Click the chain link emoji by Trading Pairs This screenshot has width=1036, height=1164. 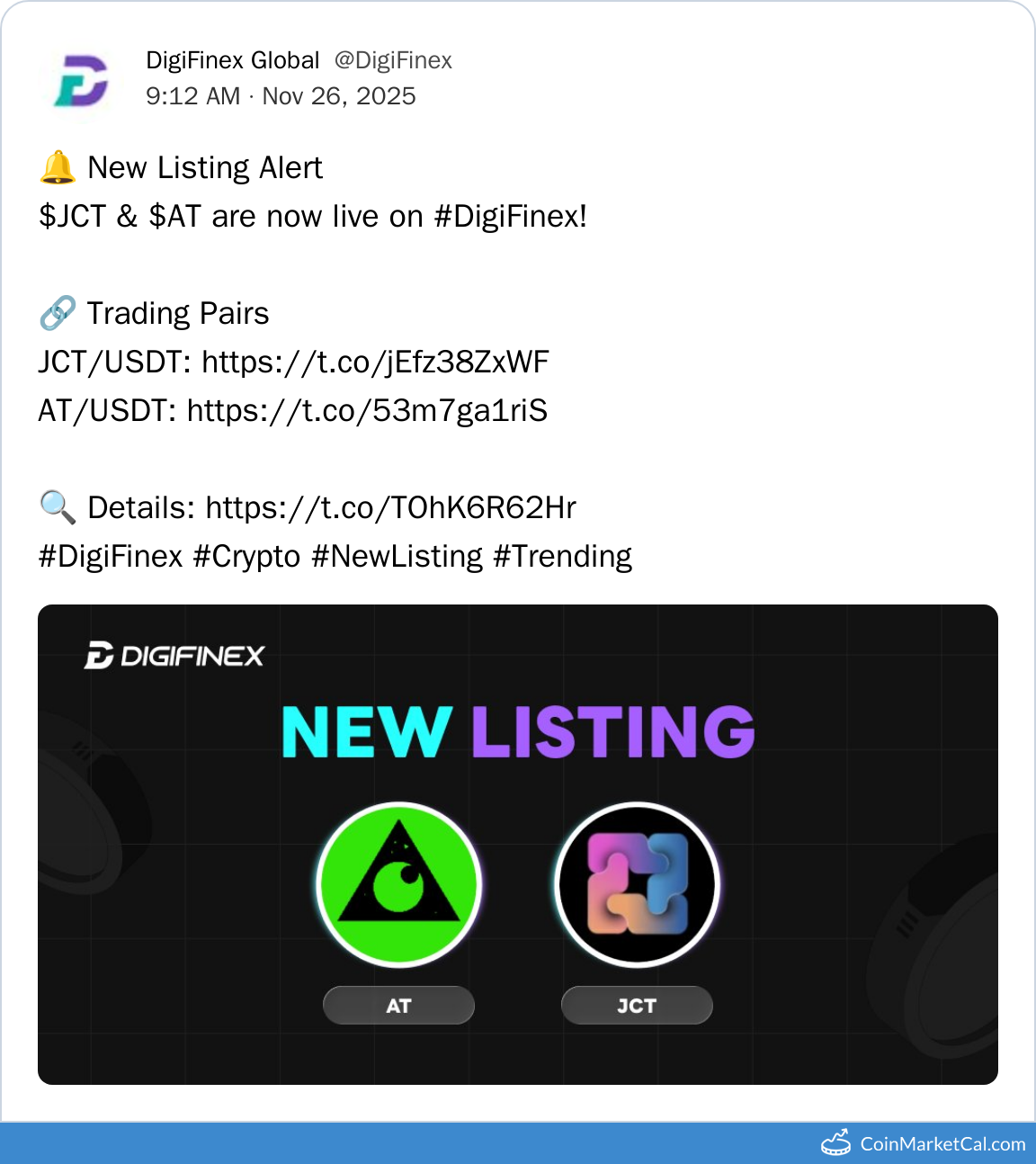pos(58,313)
